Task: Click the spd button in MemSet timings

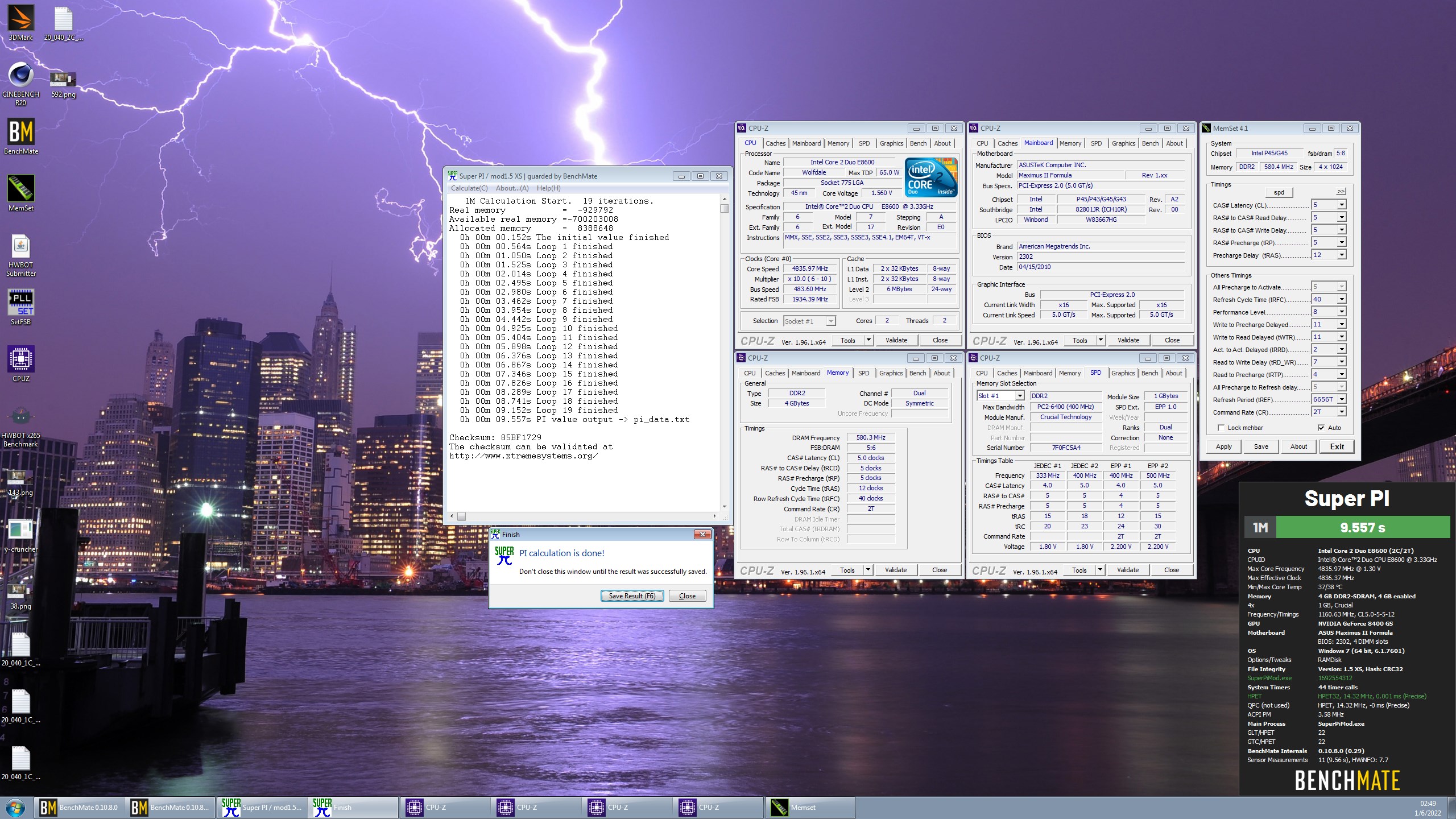Action: click(x=1279, y=192)
